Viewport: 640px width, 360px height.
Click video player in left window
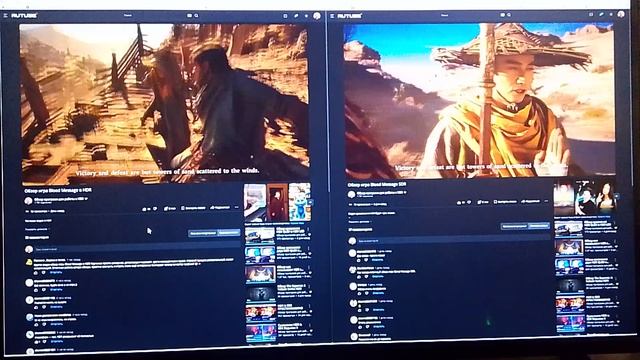tap(165, 104)
